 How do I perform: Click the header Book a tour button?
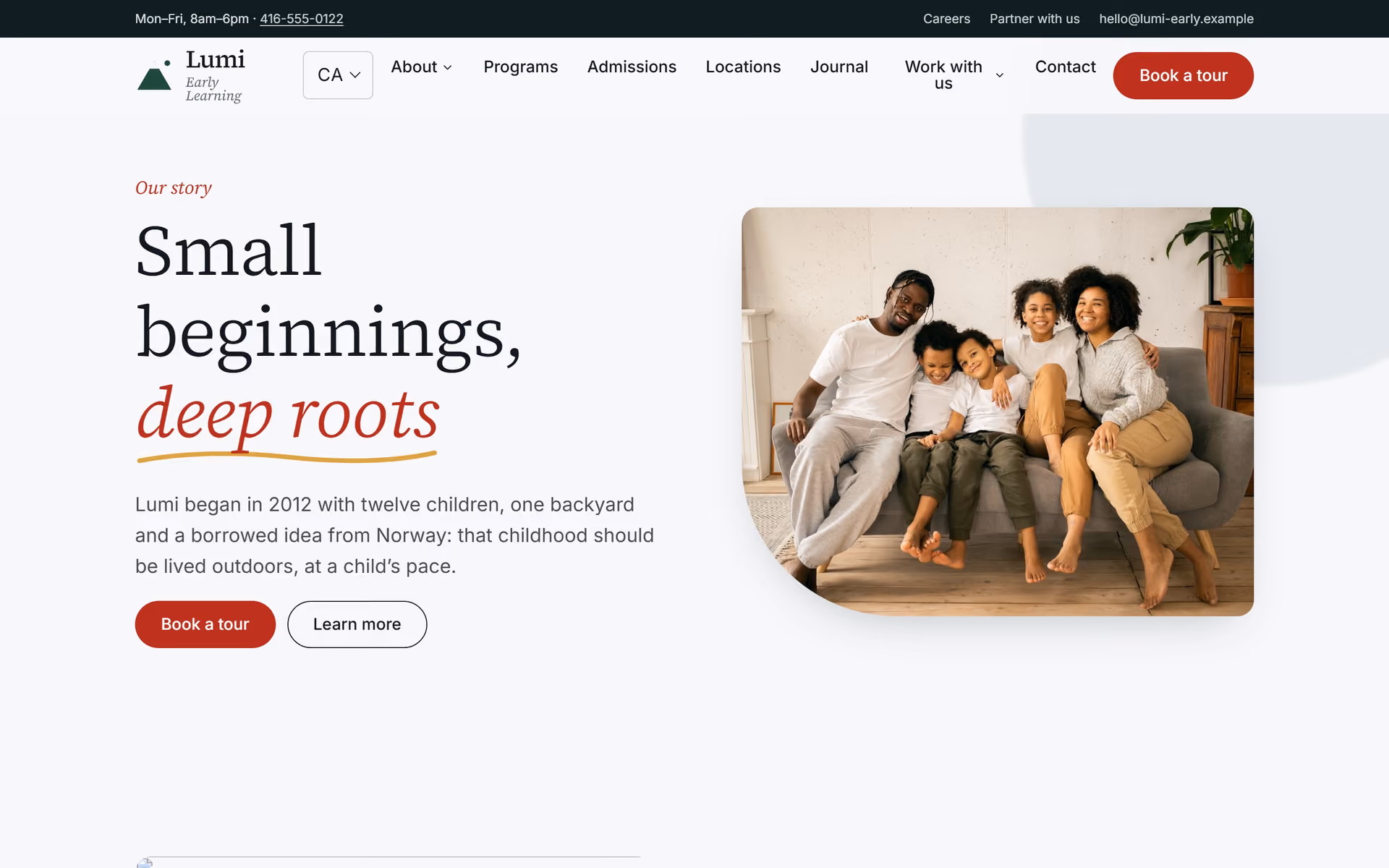(x=1183, y=75)
